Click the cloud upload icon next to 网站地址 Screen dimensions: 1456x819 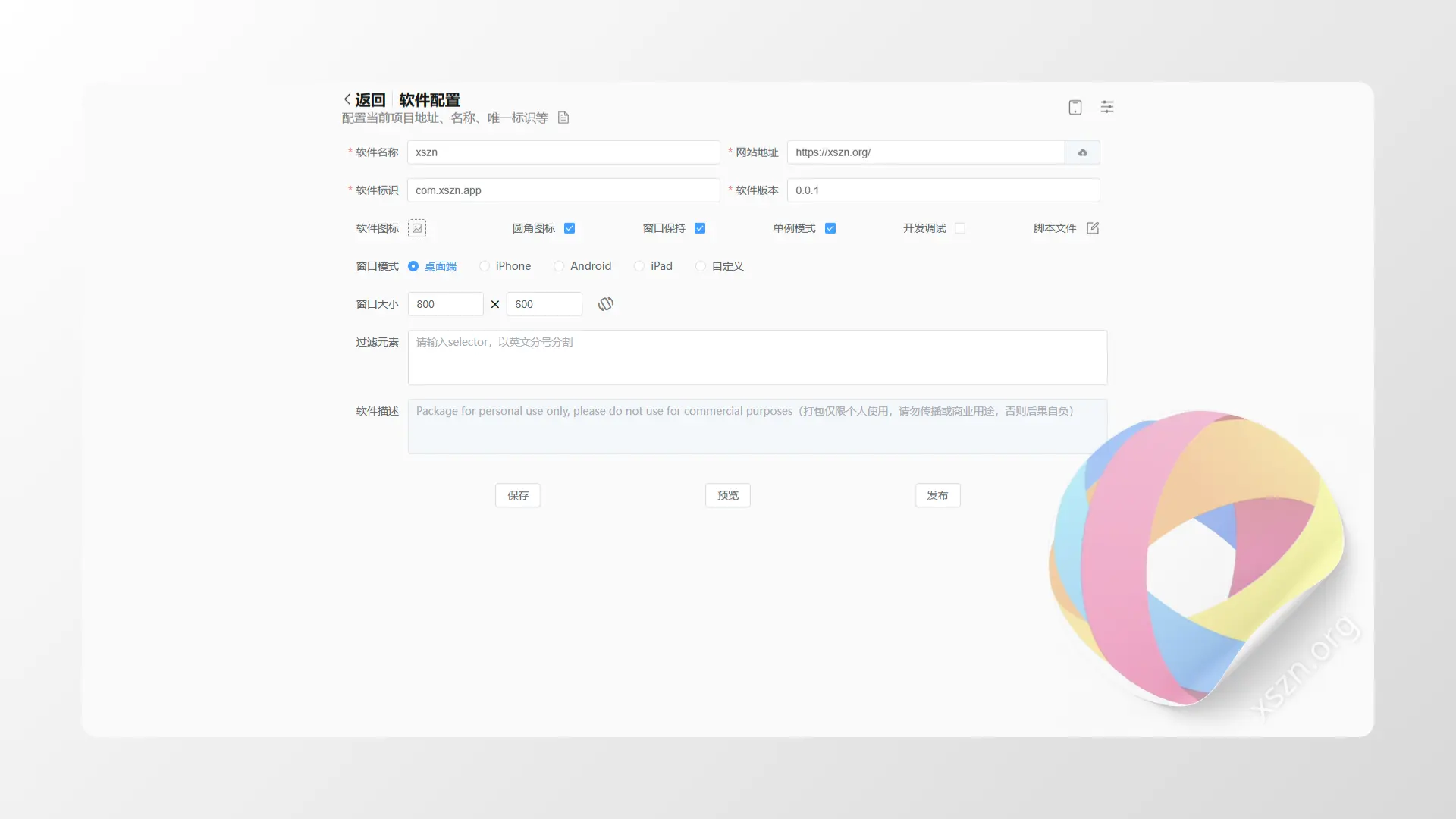point(1083,152)
